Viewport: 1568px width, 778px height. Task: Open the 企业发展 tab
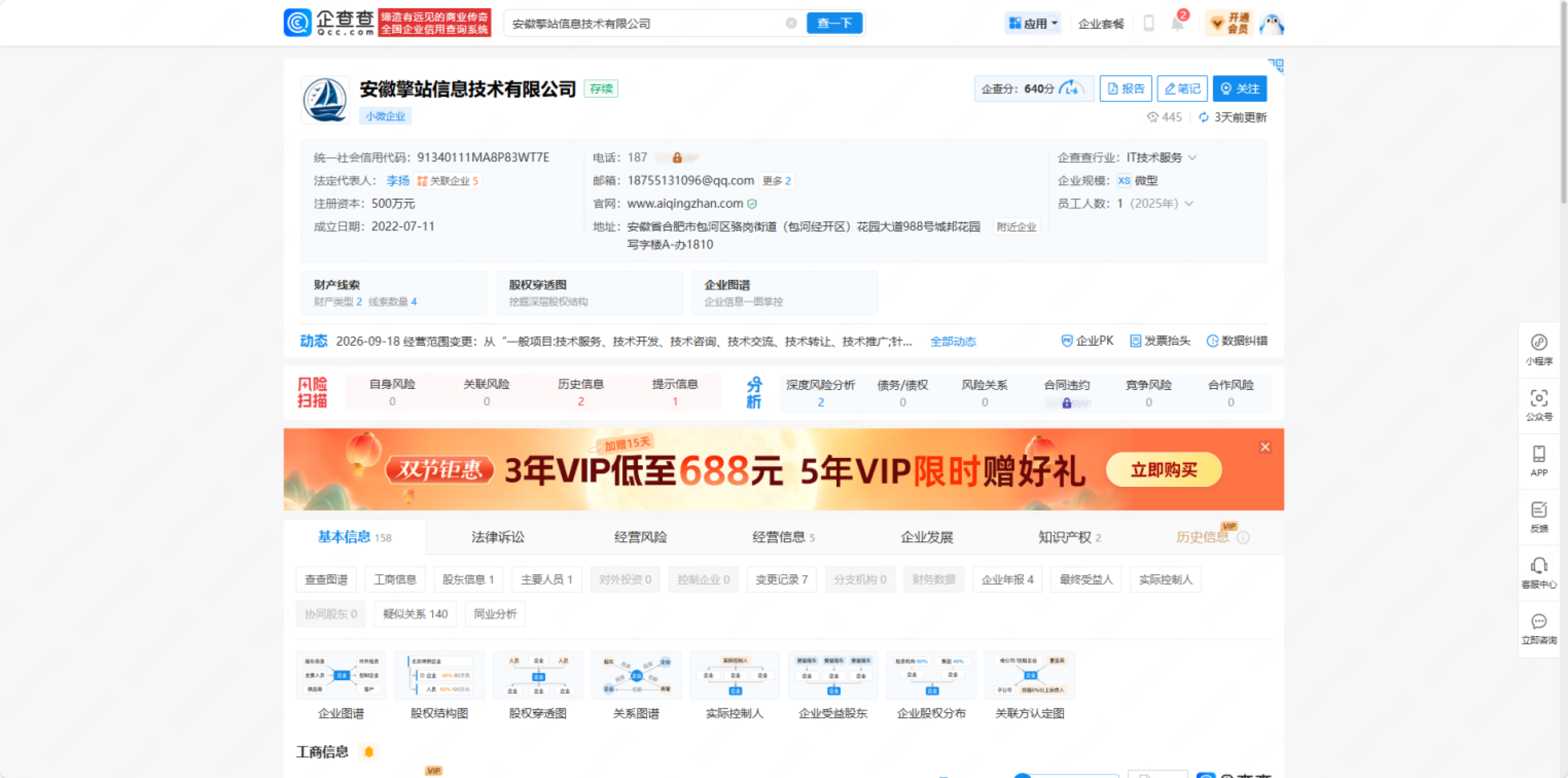926,537
